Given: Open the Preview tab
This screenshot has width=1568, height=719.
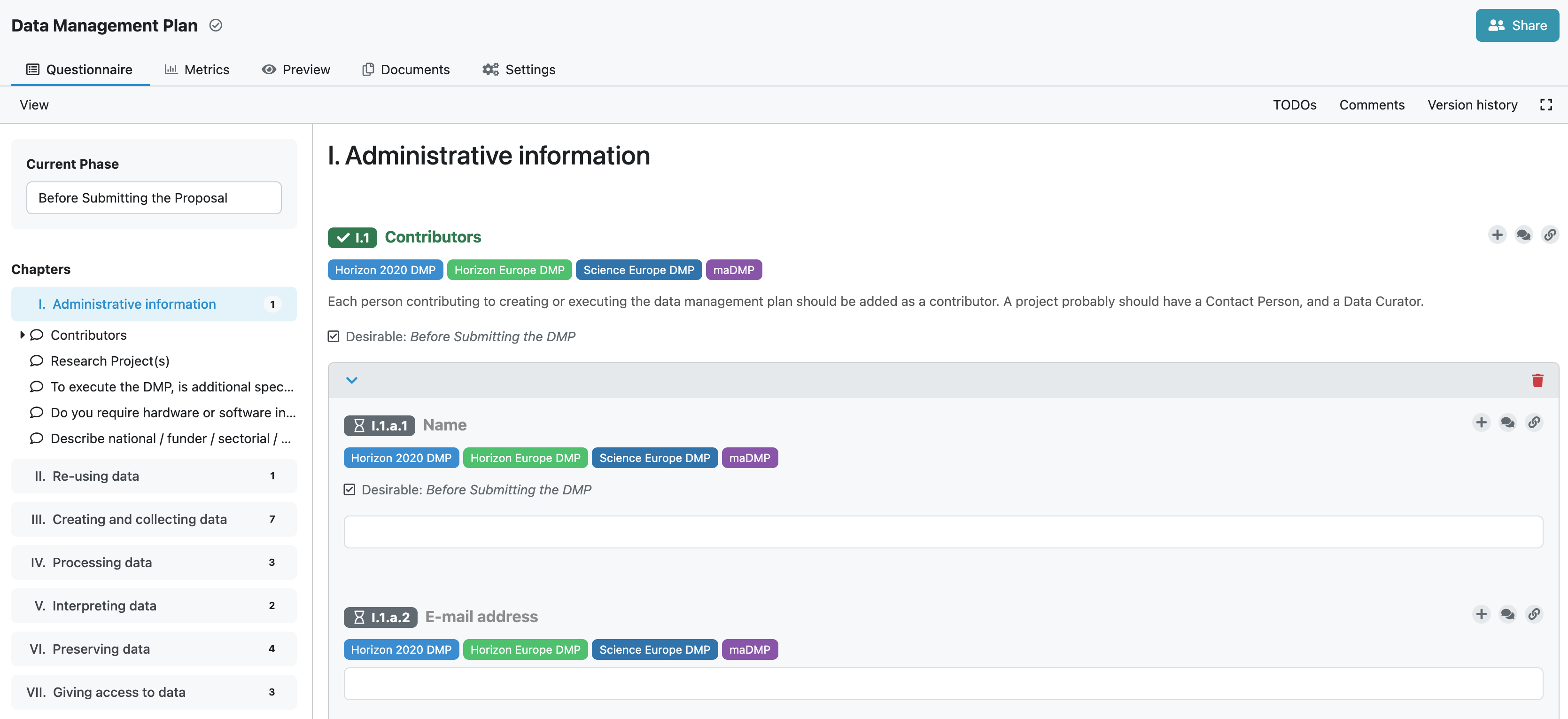Looking at the screenshot, I should point(296,68).
